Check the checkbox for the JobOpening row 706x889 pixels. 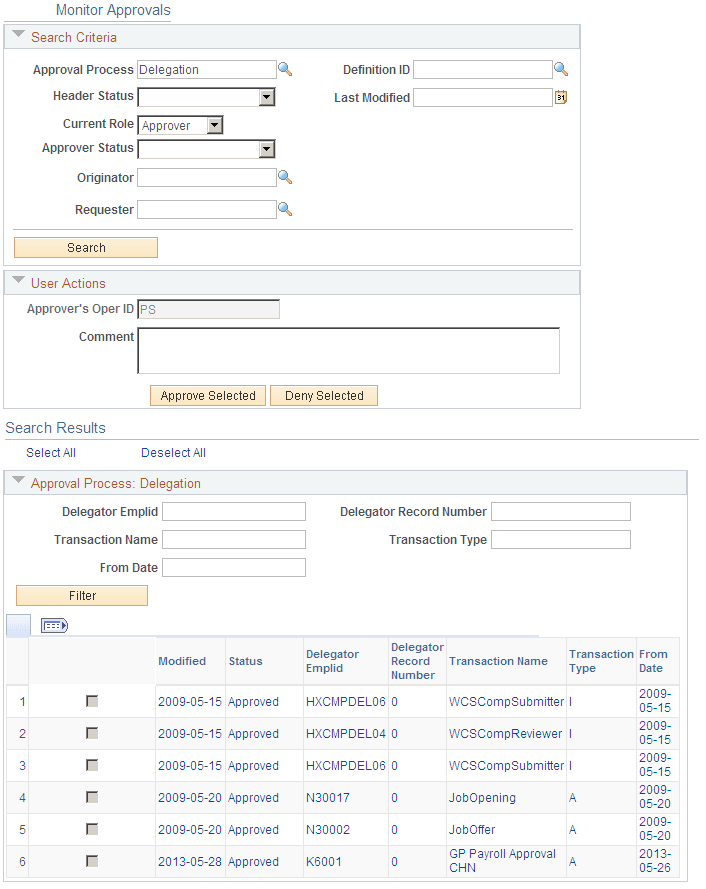(x=91, y=797)
